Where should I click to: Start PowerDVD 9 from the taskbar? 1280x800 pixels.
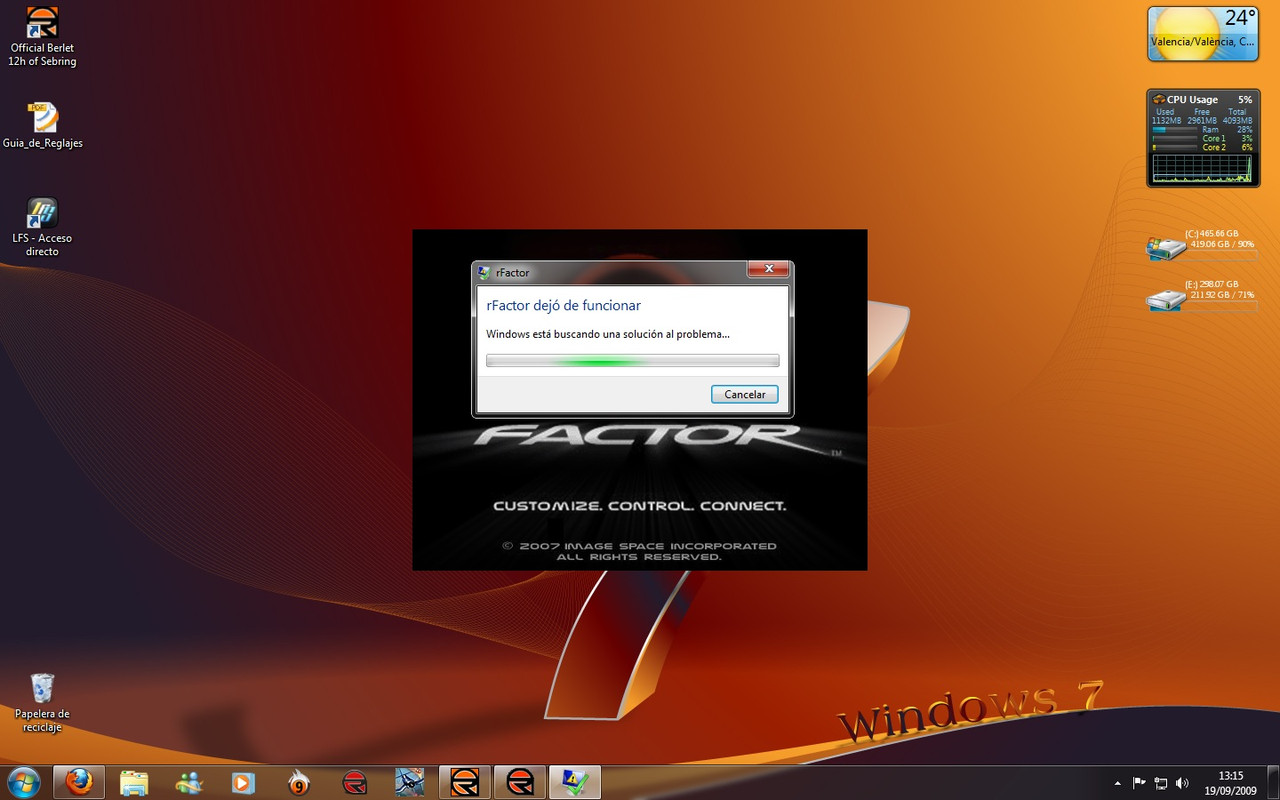pyautogui.click(x=300, y=781)
